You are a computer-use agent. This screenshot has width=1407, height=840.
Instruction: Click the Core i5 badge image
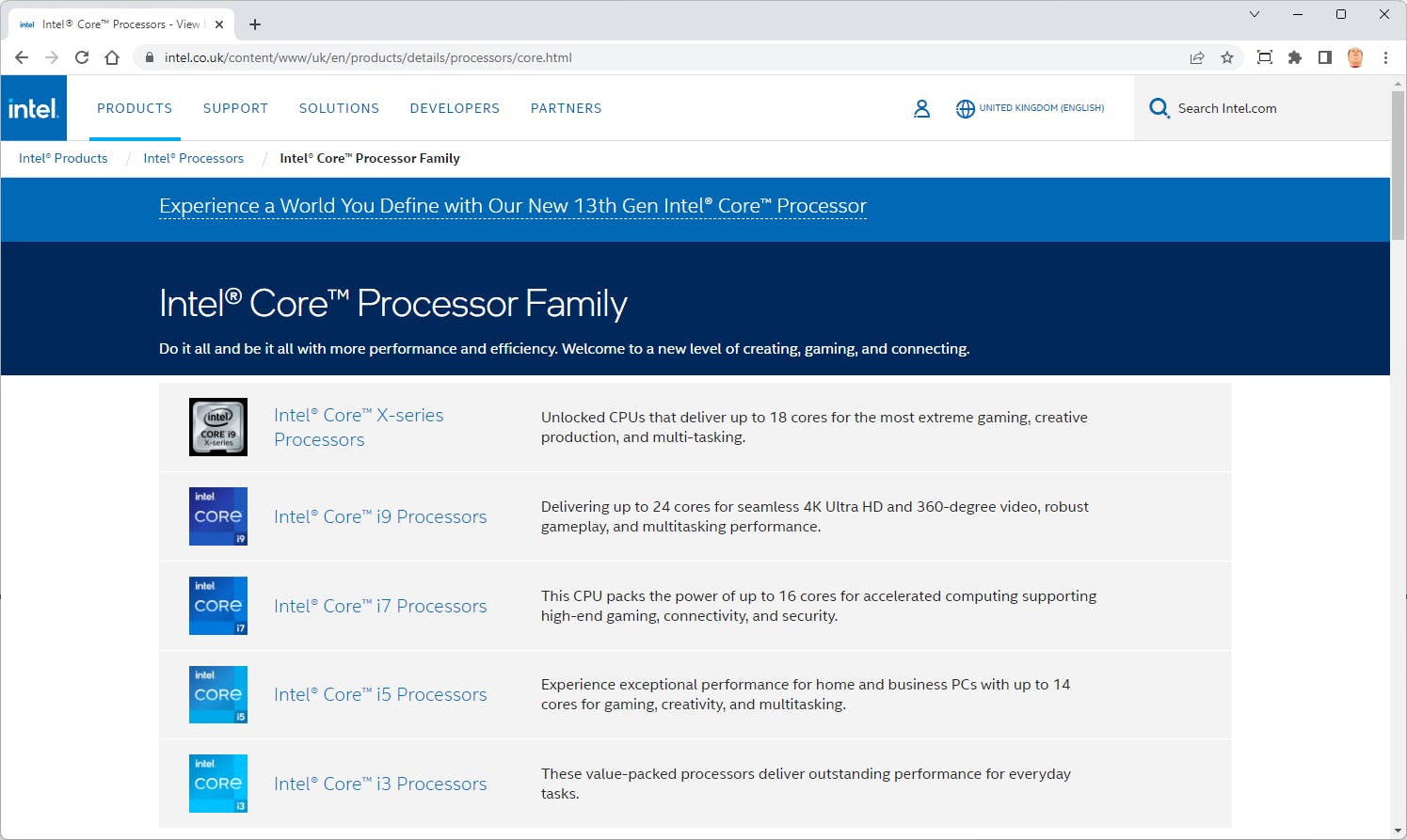(x=218, y=695)
